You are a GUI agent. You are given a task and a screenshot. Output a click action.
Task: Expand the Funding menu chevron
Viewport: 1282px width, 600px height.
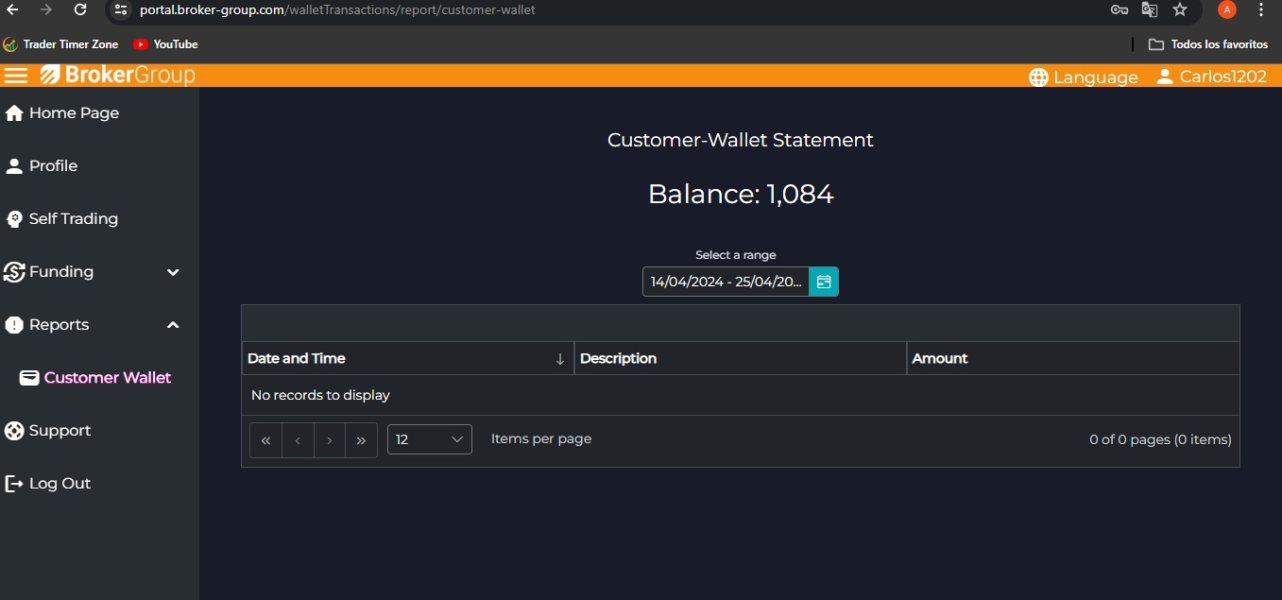coord(173,272)
